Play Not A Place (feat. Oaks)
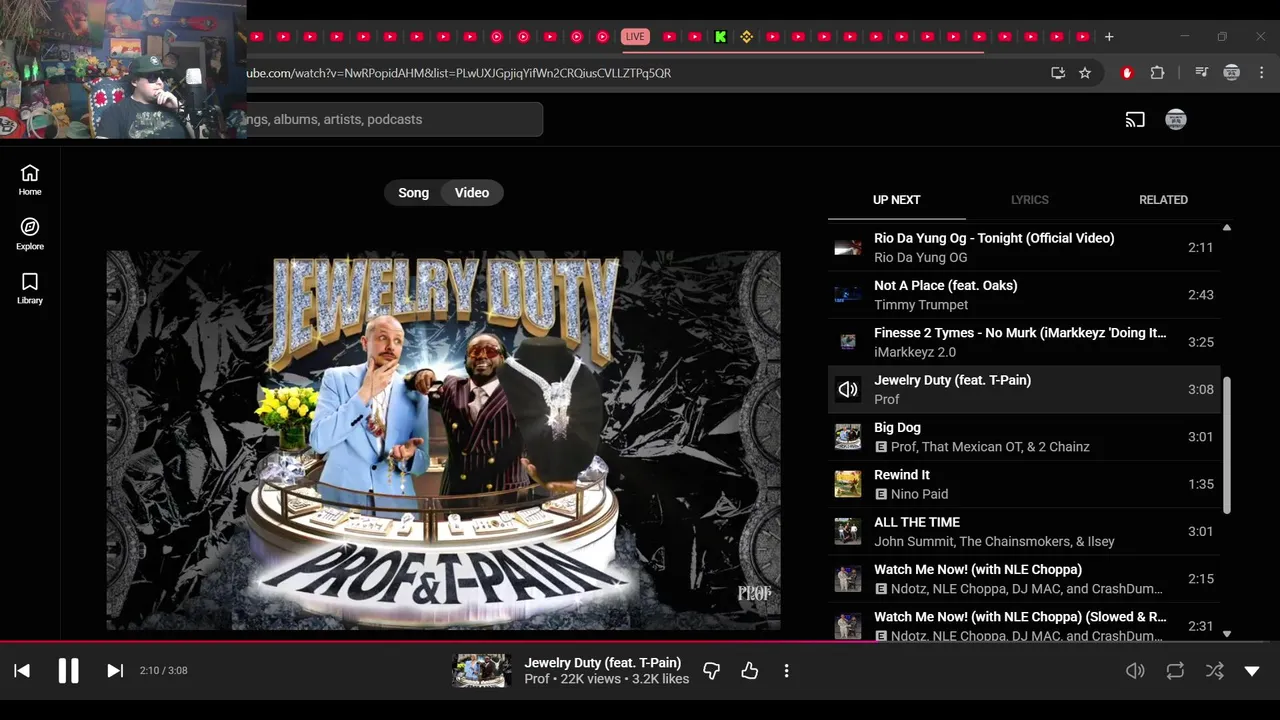 (x=1024, y=295)
